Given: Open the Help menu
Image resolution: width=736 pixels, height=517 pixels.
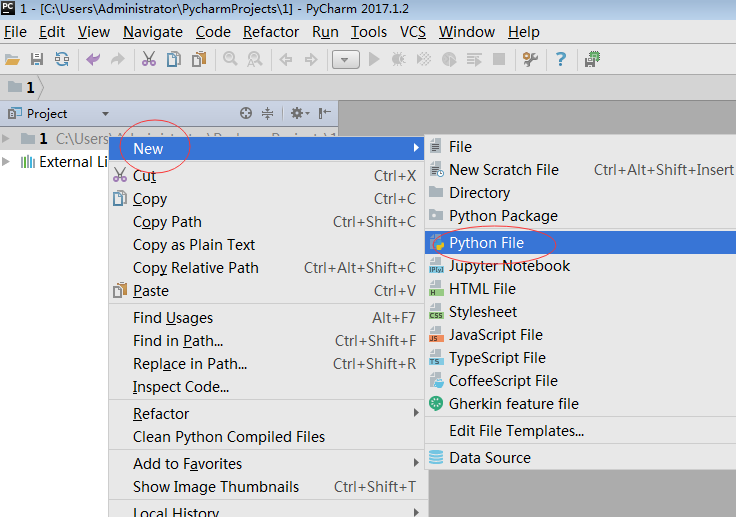Looking at the screenshot, I should pyautogui.click(x=523, y=32).
